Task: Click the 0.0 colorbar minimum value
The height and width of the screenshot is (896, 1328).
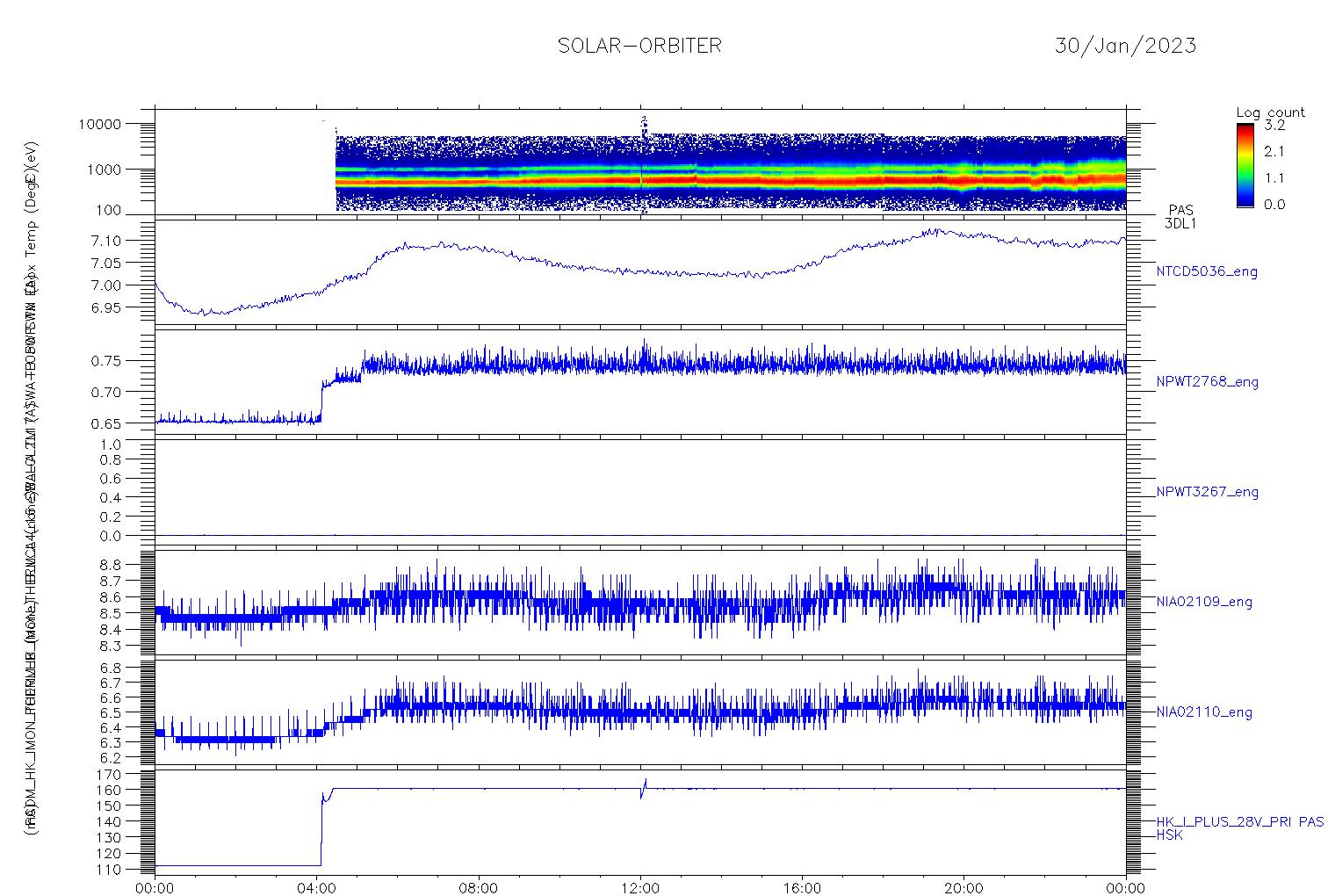Action: coord(1274,205)
